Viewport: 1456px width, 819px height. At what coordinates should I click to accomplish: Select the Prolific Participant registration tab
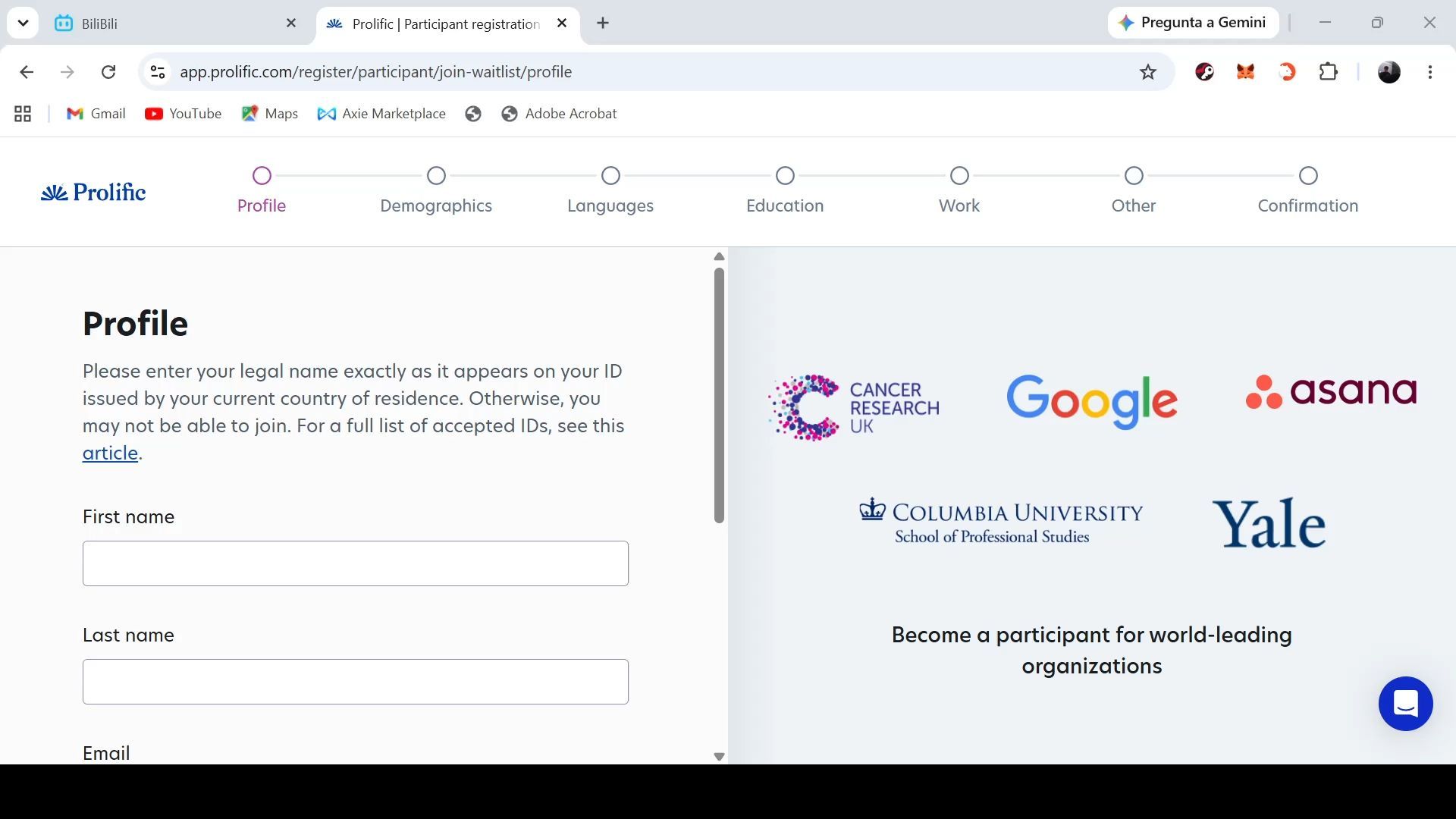tap(447, 24)
